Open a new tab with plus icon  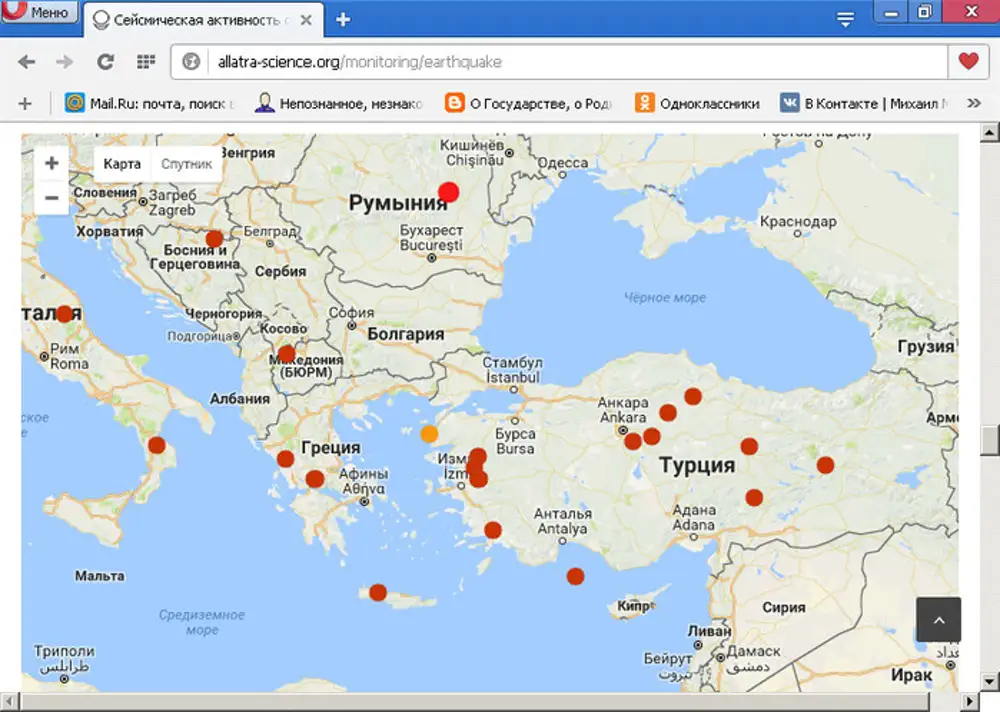(343, 19)
